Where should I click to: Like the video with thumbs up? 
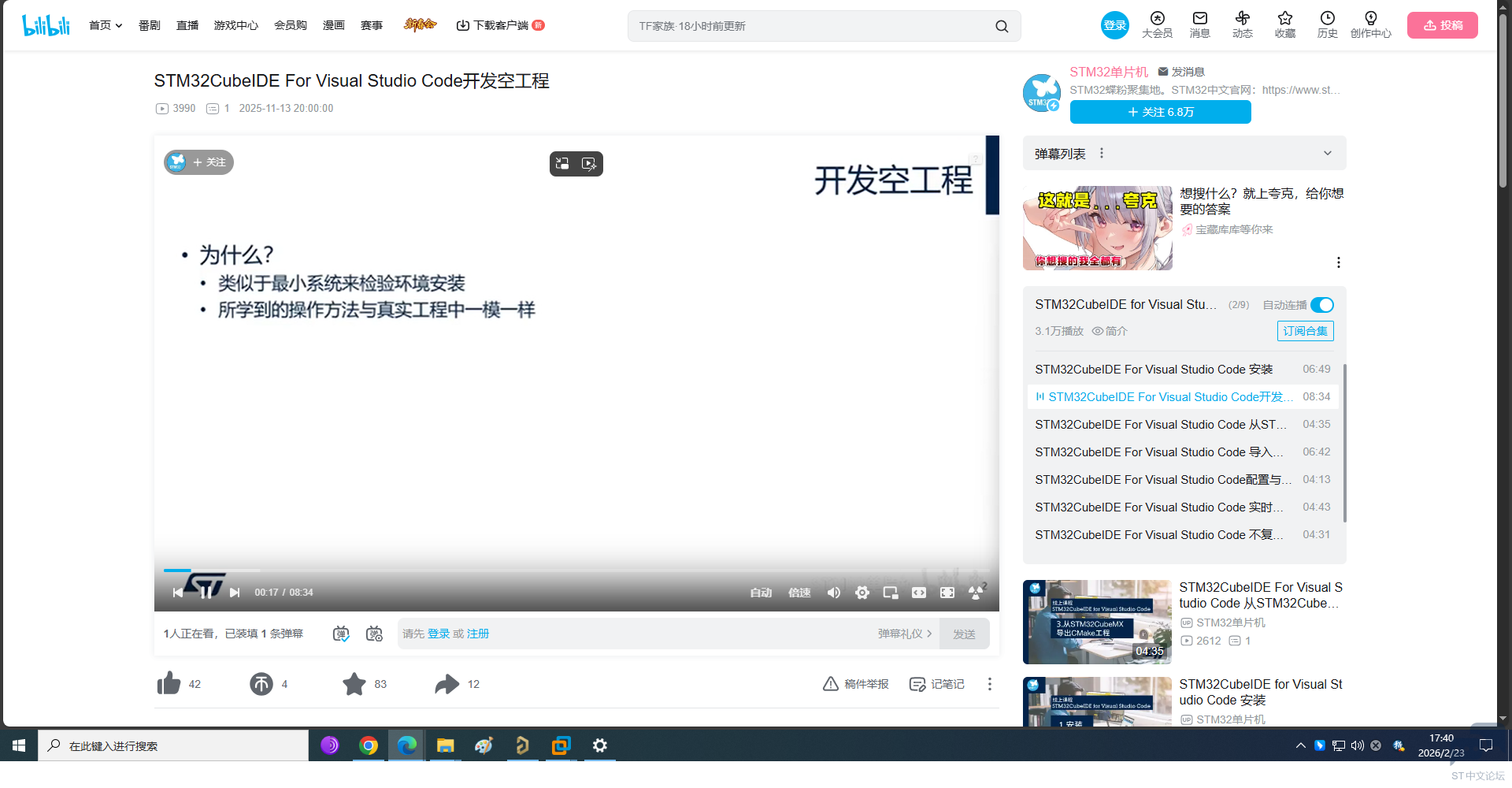click(x=169, y=684)
